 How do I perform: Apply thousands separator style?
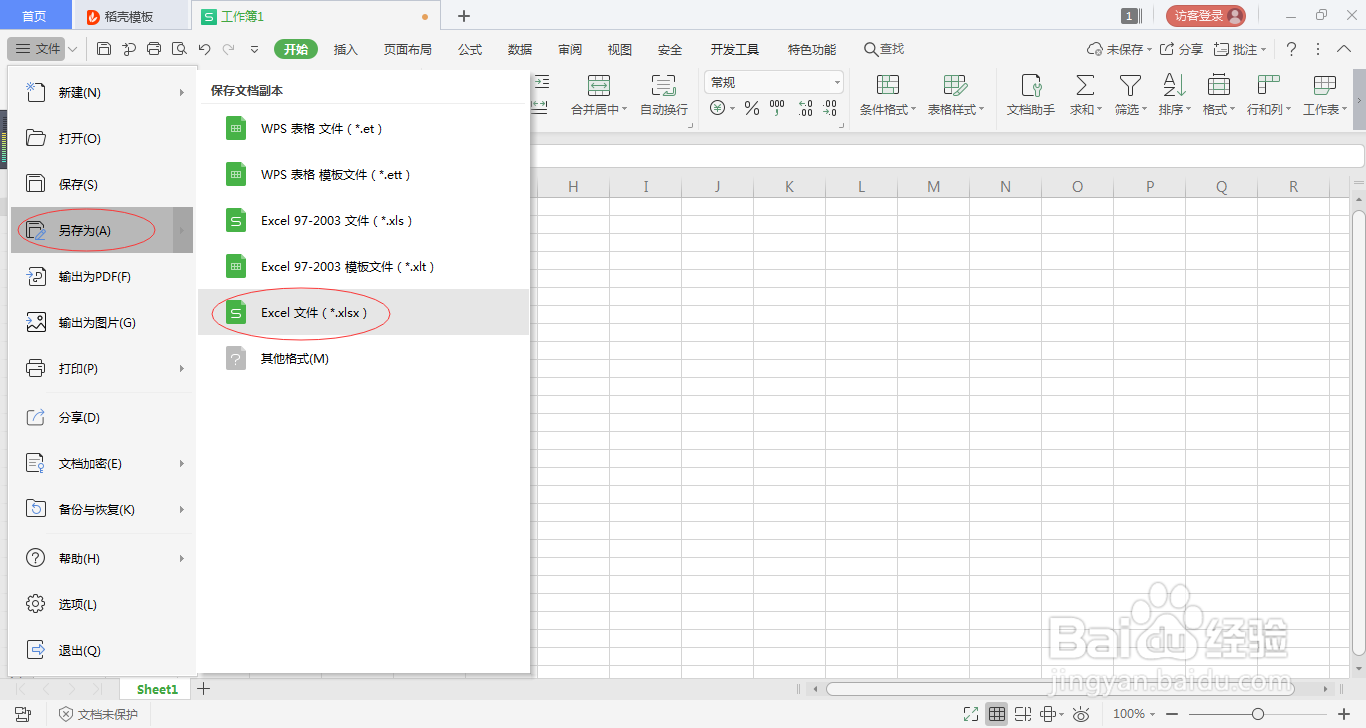[778, 108]
